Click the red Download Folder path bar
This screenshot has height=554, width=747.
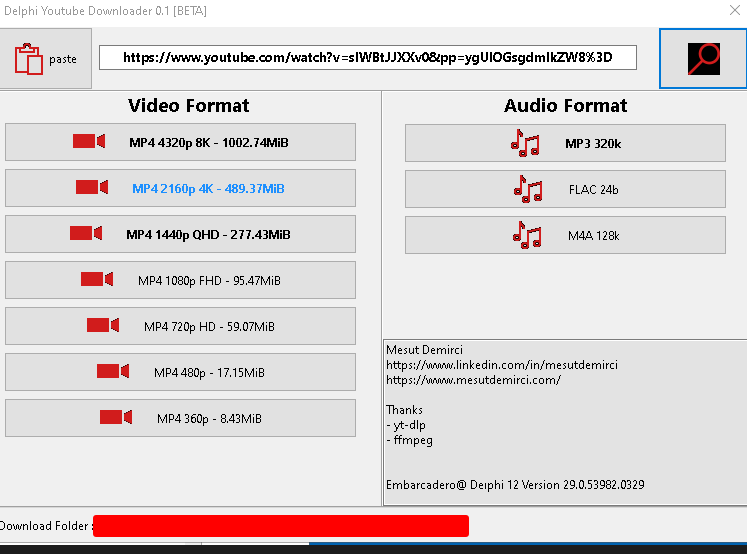pos(280,526)
